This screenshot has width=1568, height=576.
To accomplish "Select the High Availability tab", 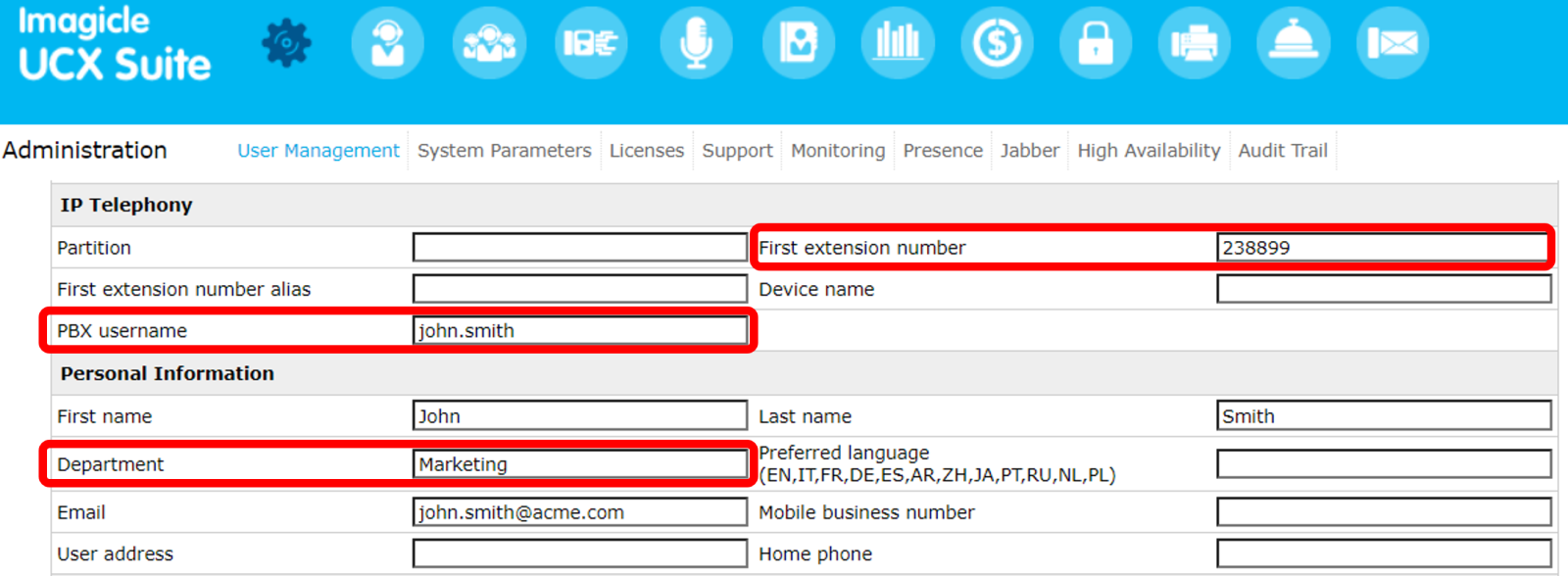I will pyautogui.click(x=1149, y=151).
